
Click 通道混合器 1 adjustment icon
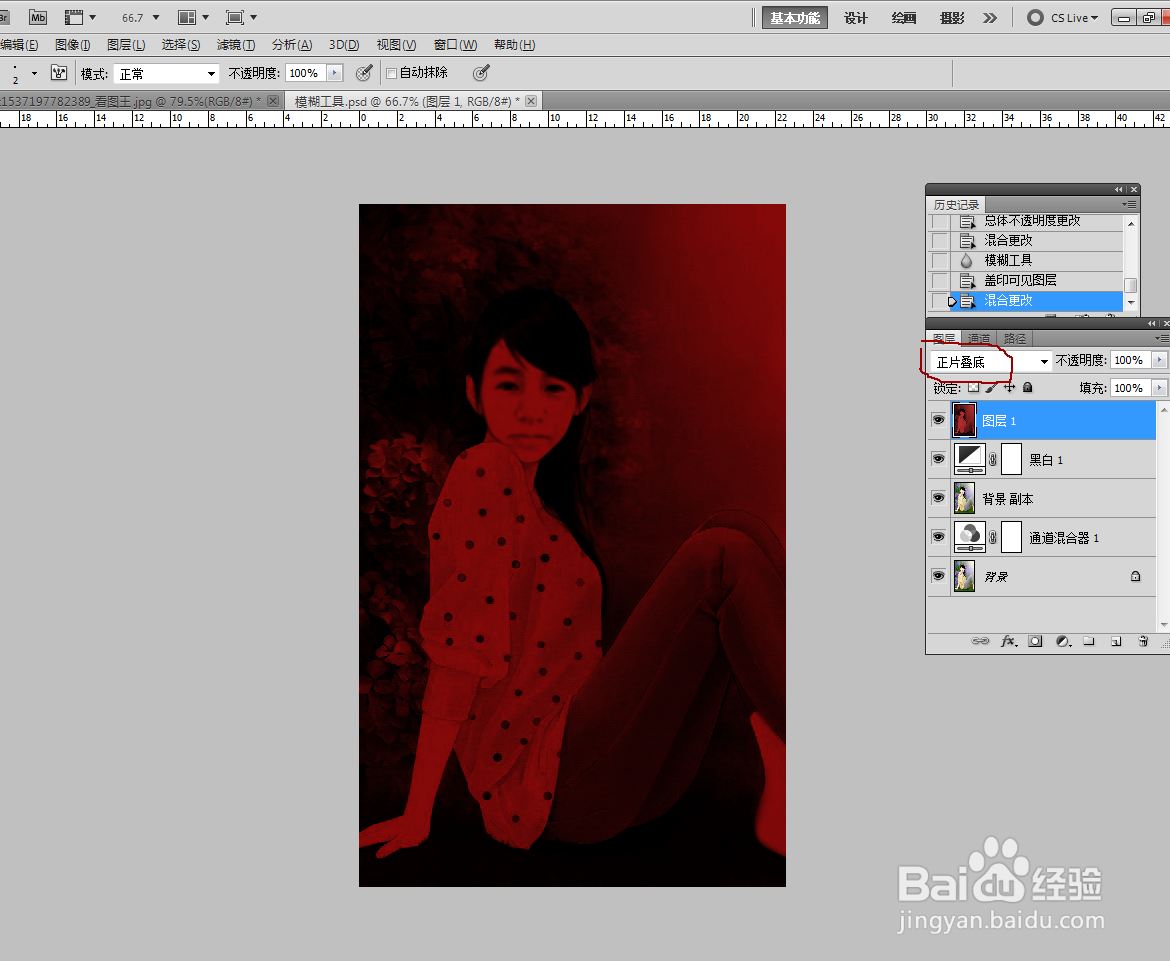click(969, 537)
